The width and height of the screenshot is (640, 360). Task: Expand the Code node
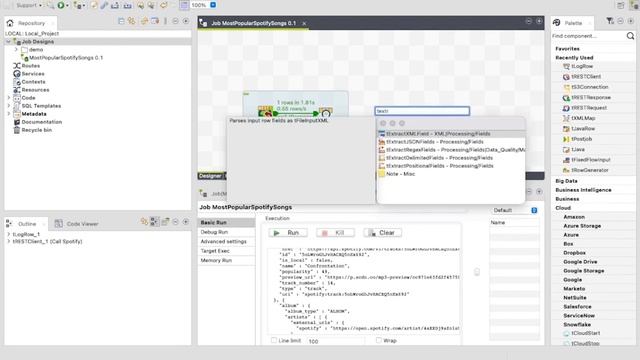coord(9,98)
